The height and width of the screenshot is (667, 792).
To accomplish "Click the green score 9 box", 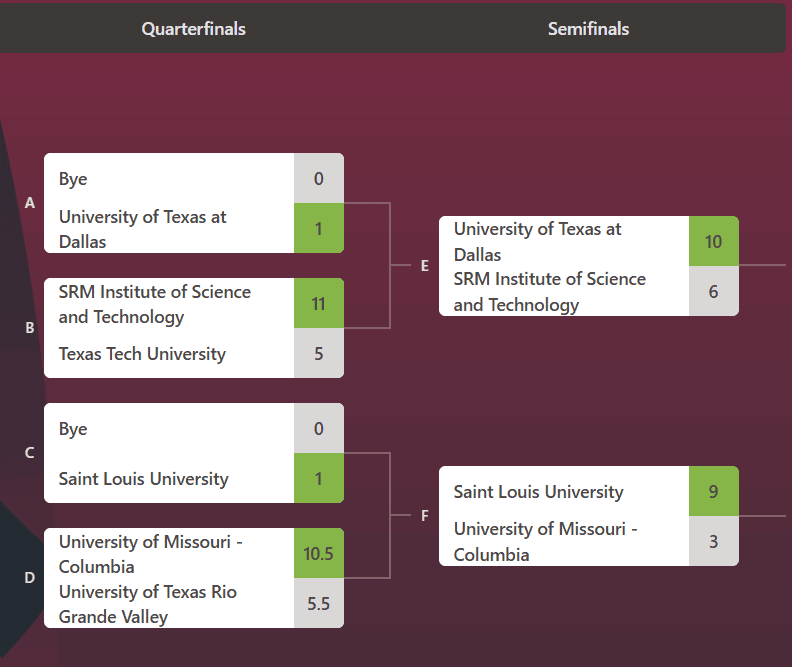I will pyautogui.click(x=714, y=492).
